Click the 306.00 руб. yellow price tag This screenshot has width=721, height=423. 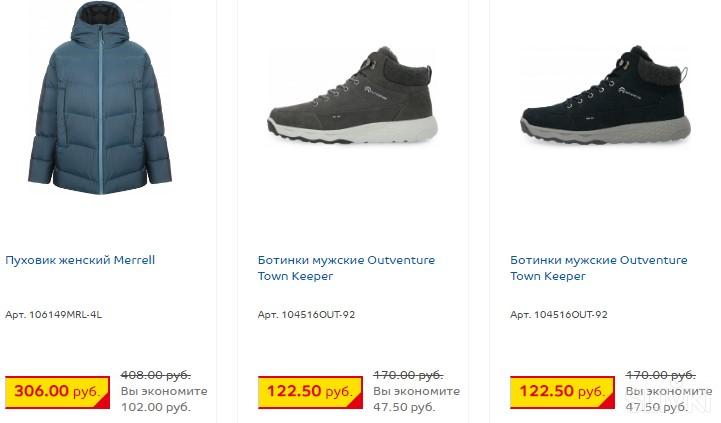pos(56,391)
